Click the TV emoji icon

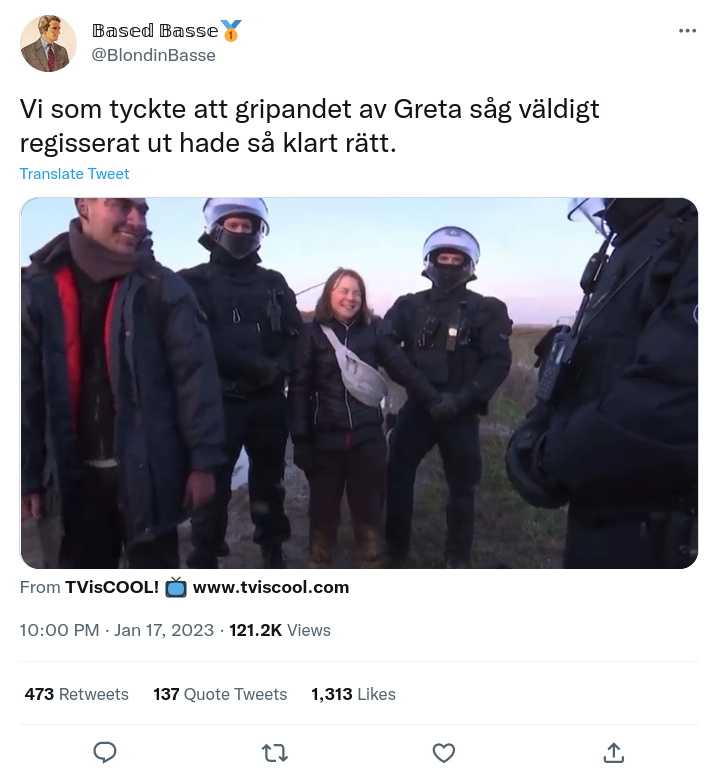176,587
